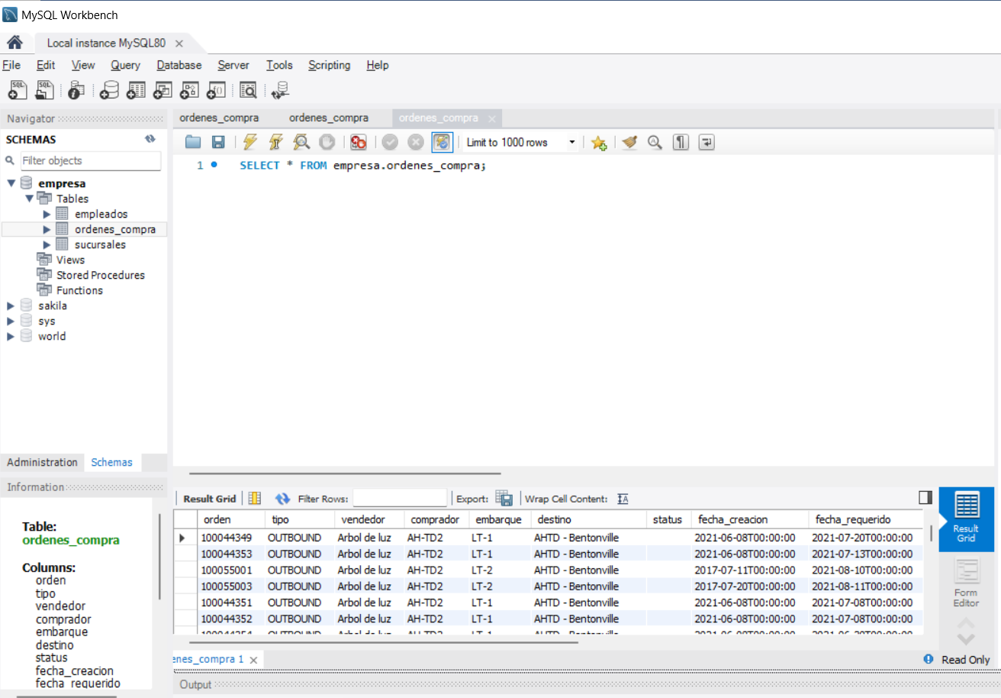The image size is (1001, 698).
Task: Click the Filter Rows input field
Action: [x=400, y=498]
